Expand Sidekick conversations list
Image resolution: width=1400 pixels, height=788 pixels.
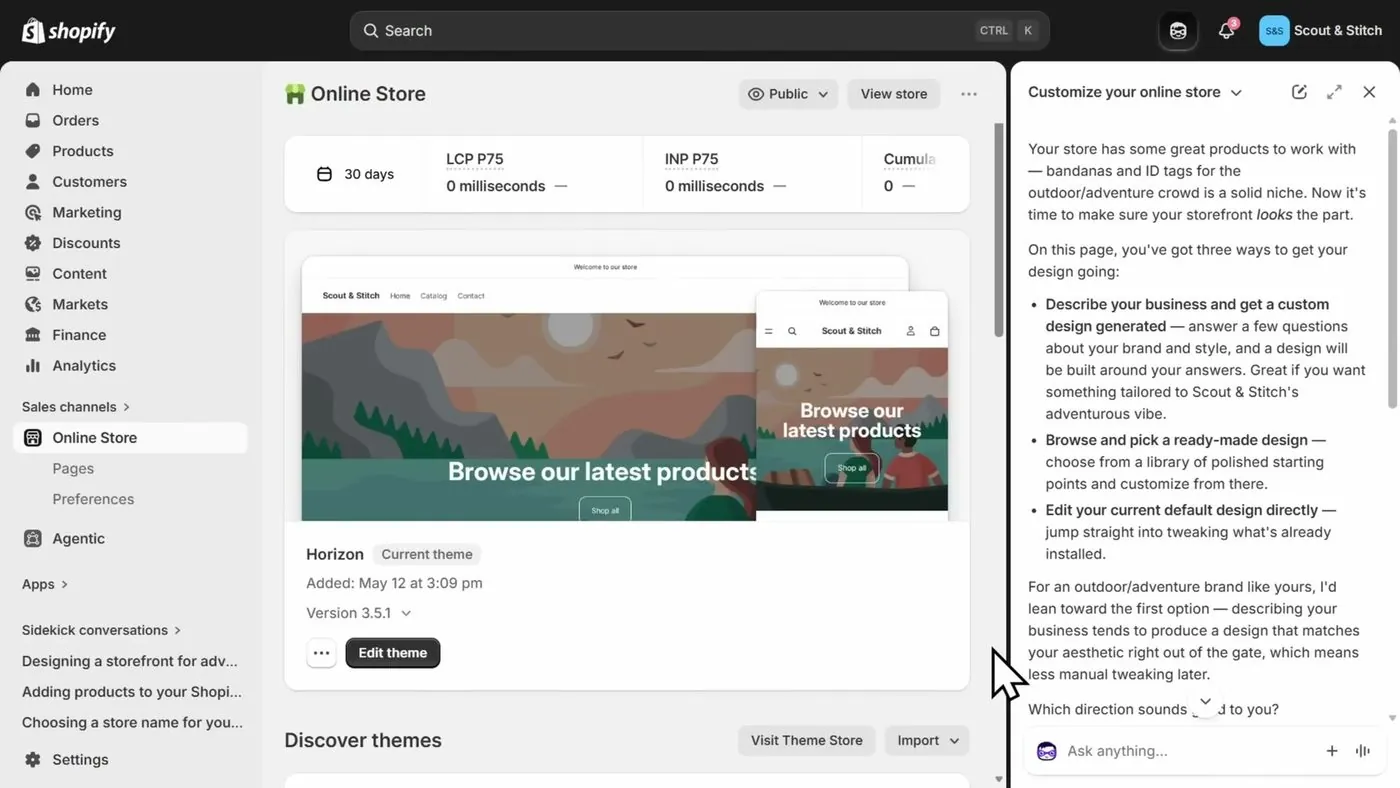point(102,630)
